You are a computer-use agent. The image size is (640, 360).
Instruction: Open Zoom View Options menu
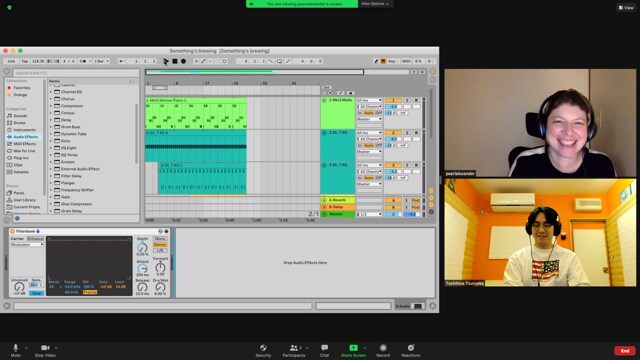tap(375, 4)
